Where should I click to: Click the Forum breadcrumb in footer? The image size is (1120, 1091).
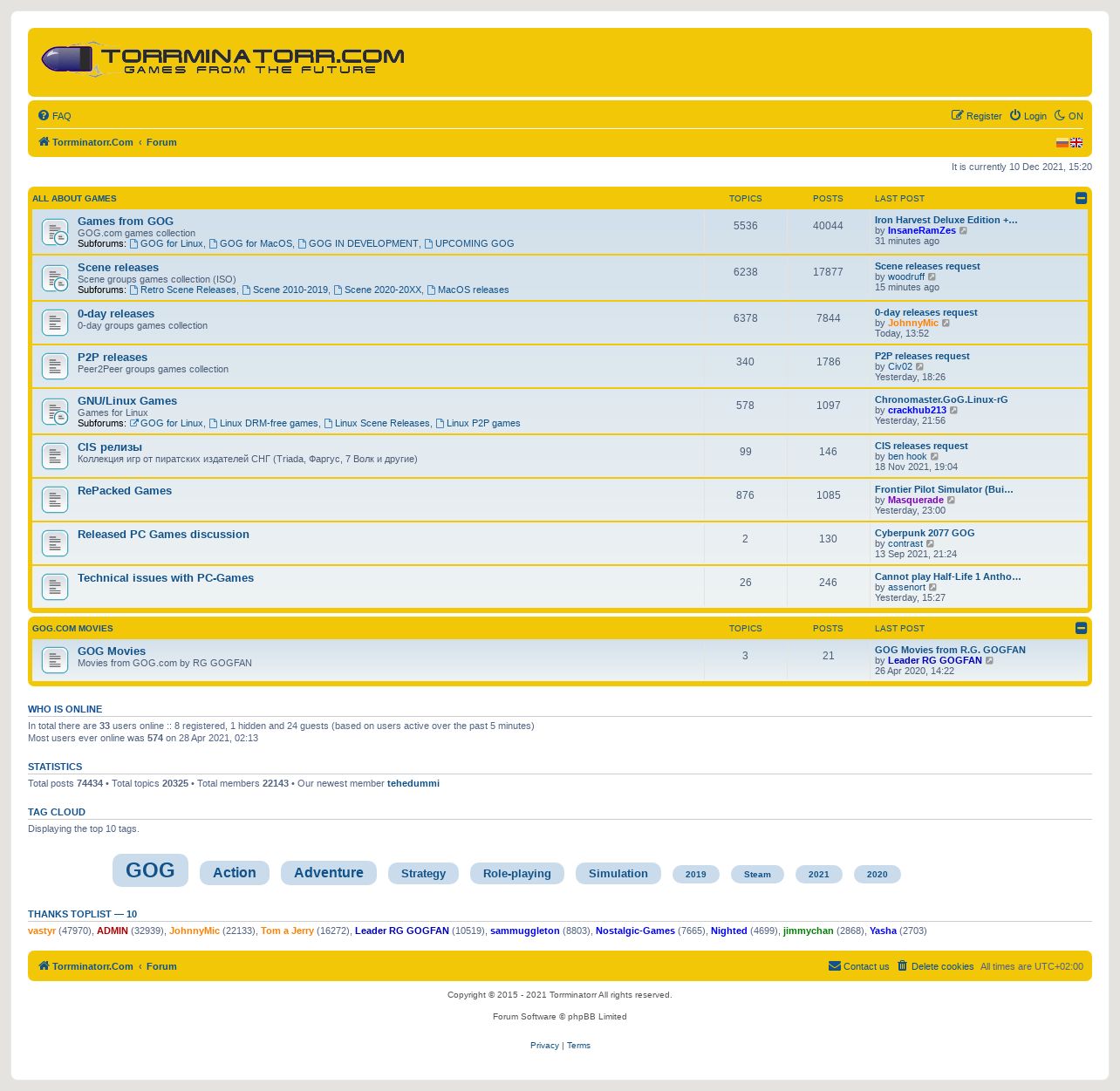[161, 966]
